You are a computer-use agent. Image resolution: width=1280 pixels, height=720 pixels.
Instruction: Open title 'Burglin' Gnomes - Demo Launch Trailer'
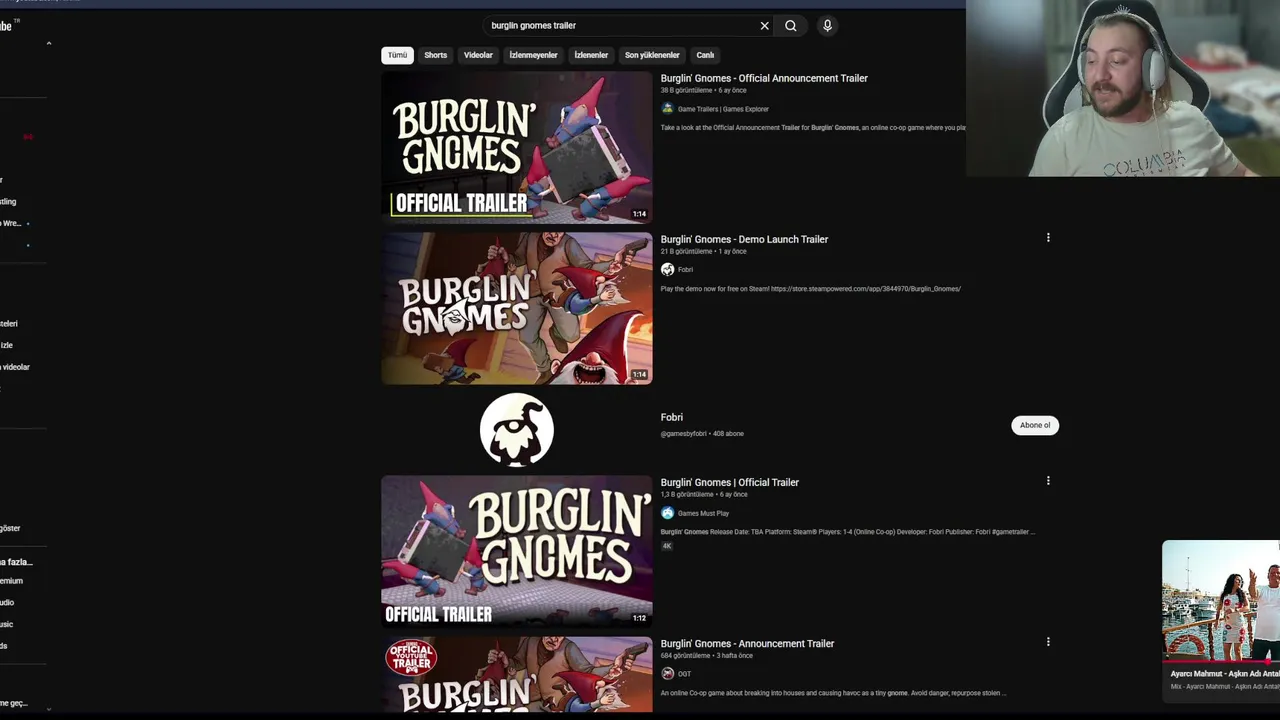pyautogui.click(x=744, y=239)
